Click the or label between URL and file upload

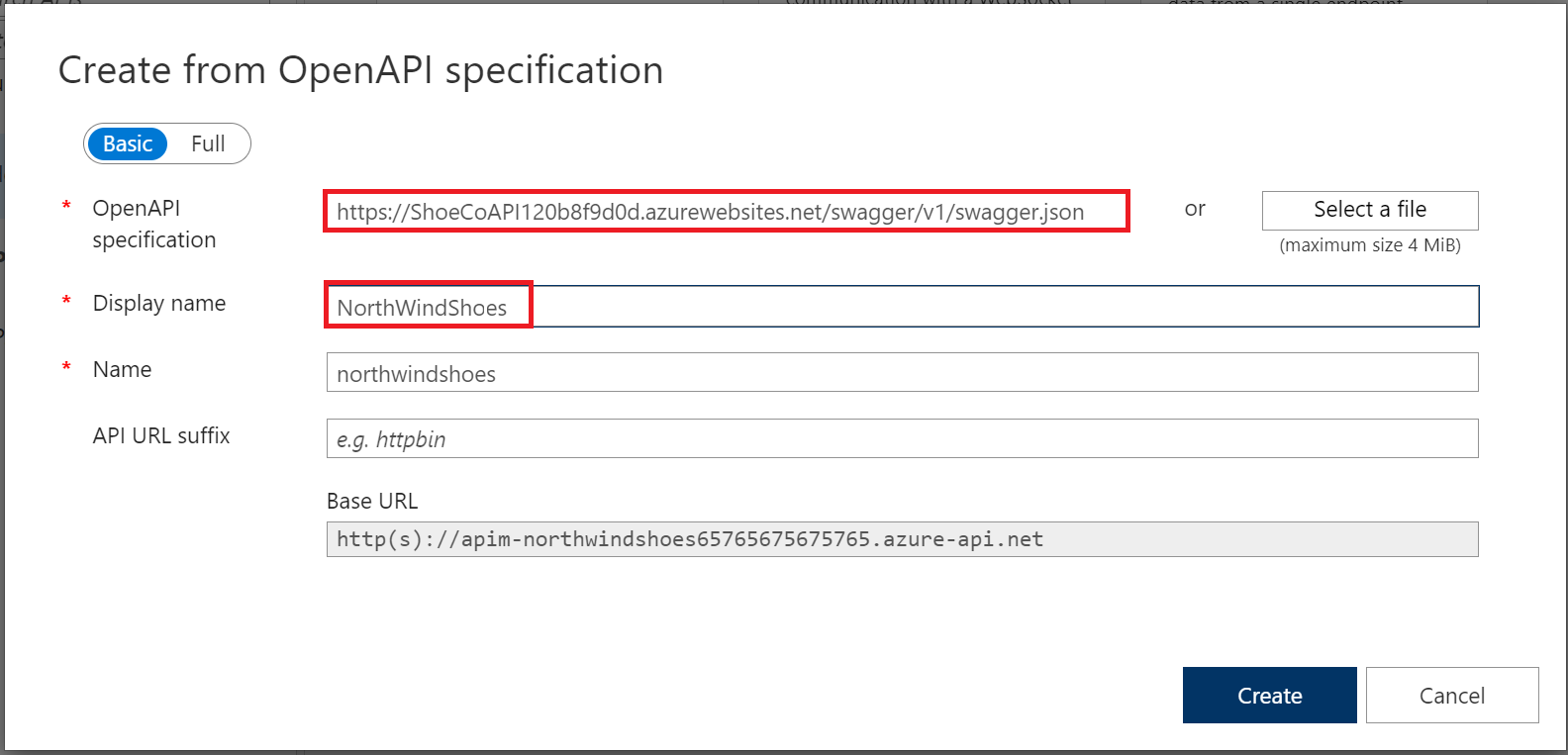[1195, 210]
